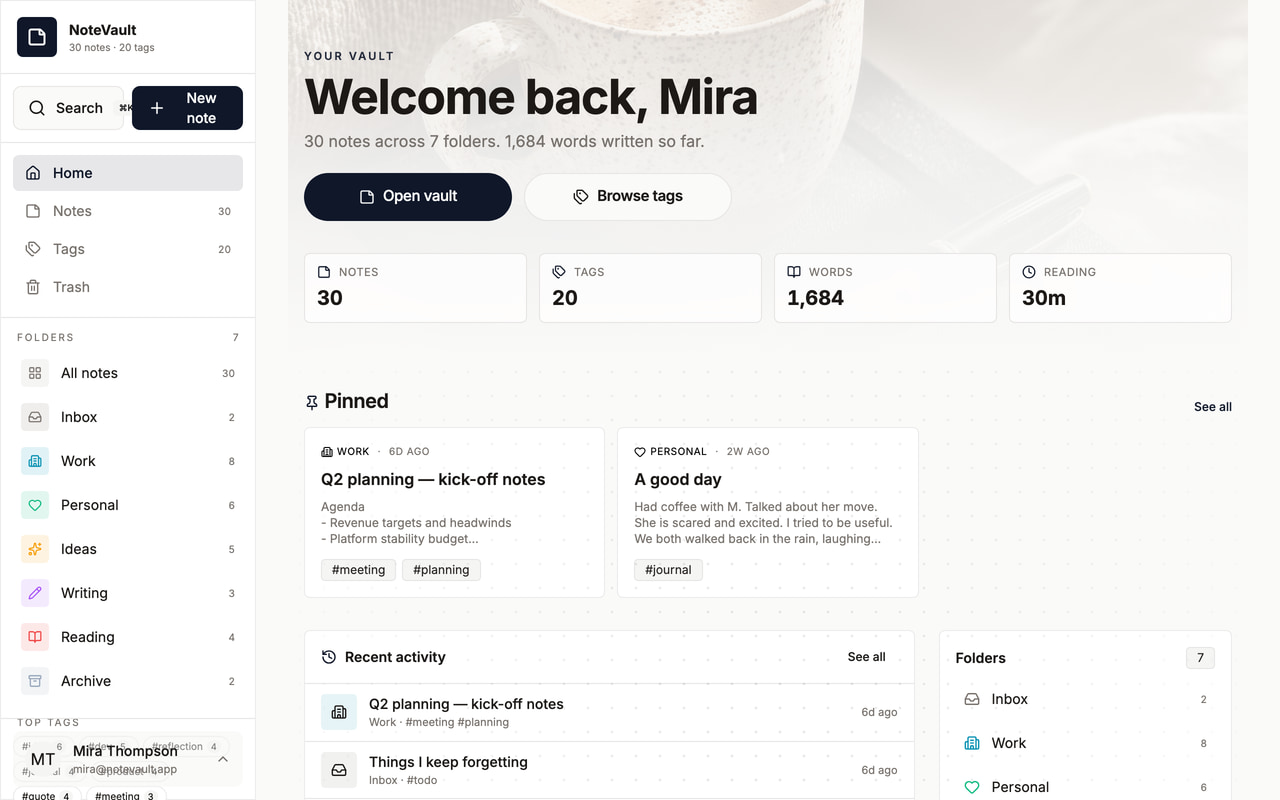
Task: Open Tags in the sidebar navigation
Action: click(x=128, y=249)
